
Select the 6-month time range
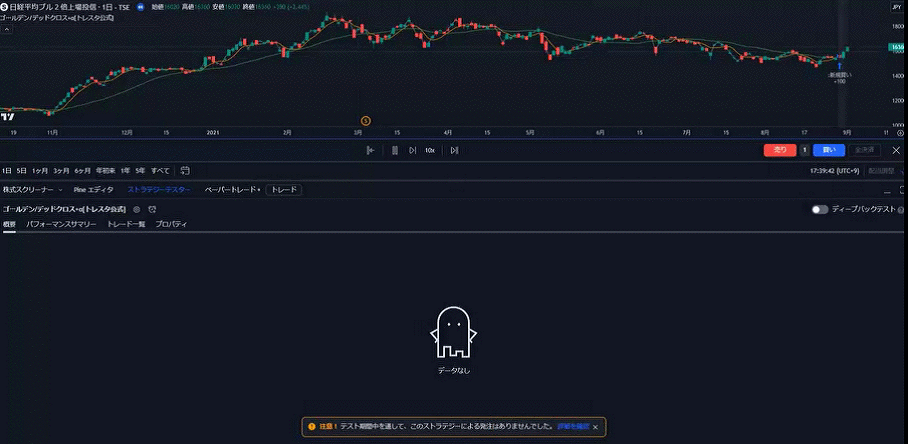[x=83, y=171]
